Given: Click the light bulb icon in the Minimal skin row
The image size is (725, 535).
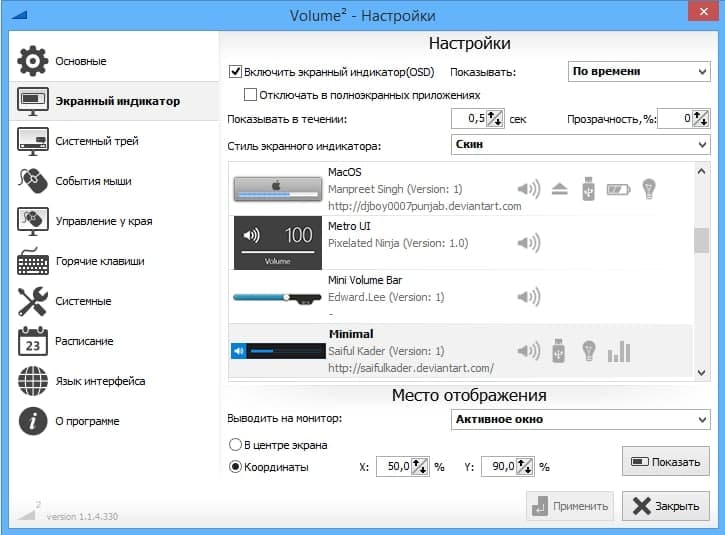Looking at the screenshot, I should coord(589,351).
